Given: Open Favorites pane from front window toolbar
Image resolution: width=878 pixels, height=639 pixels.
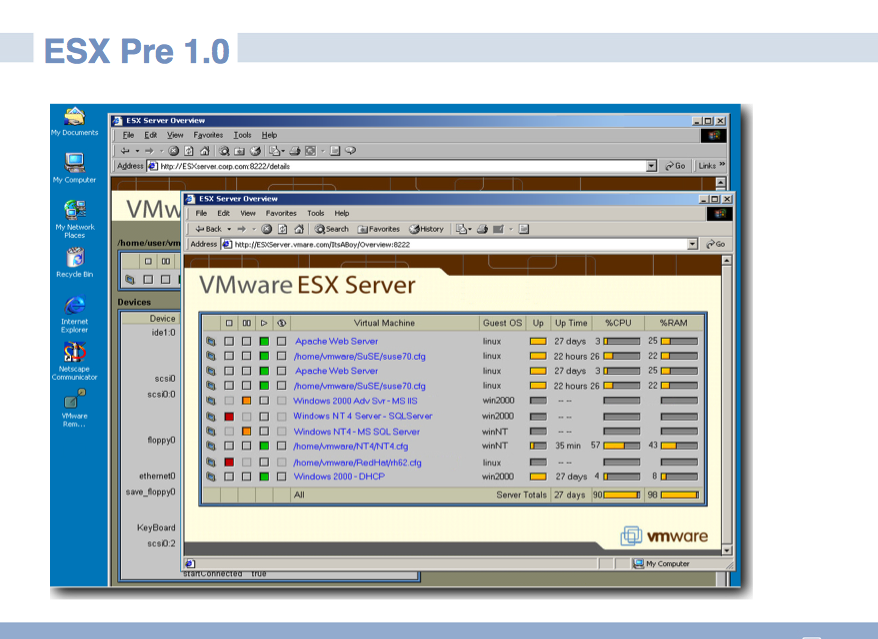Looking at the screenshot, I should coord(379,229).
